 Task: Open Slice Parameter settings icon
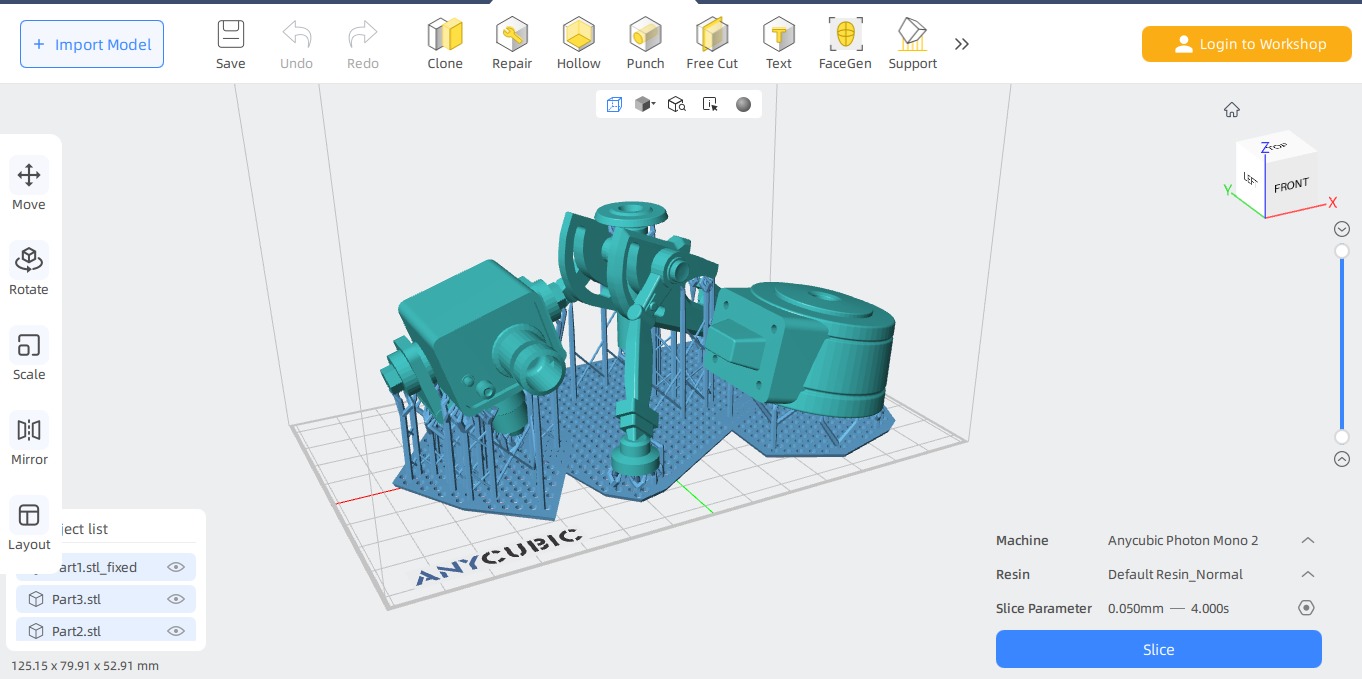coord(1306,608)
